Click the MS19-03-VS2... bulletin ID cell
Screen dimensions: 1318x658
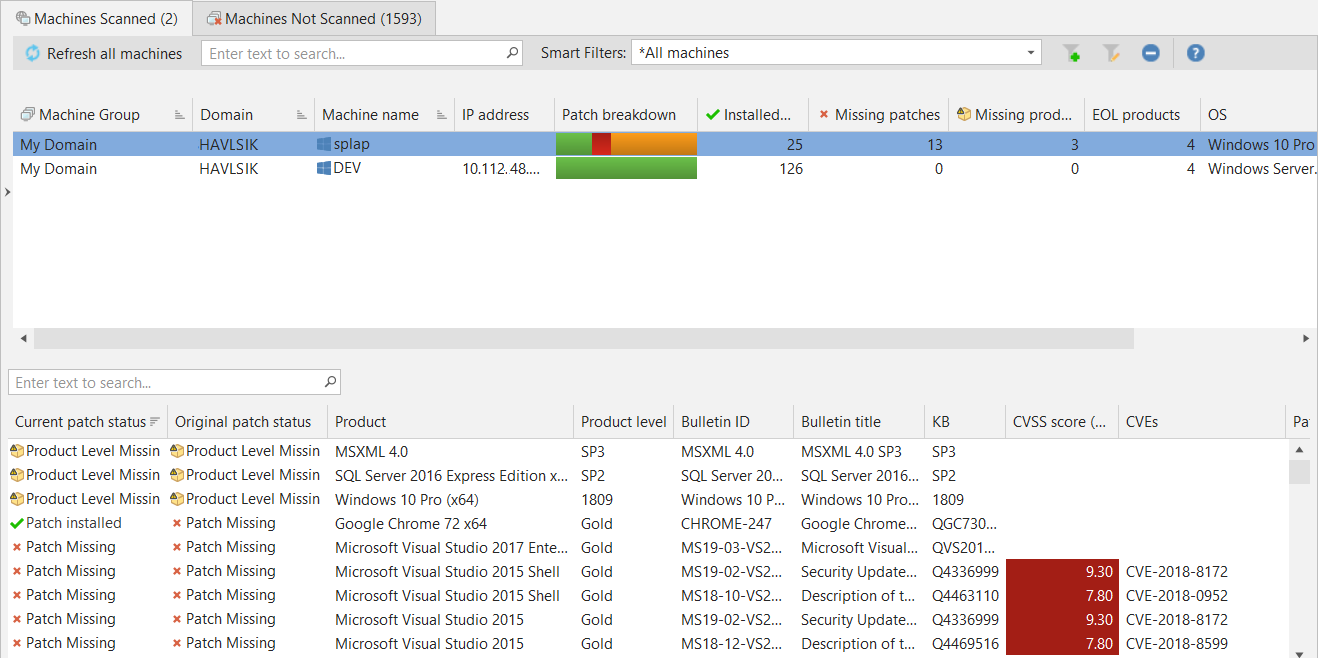[x=732, y=547]
